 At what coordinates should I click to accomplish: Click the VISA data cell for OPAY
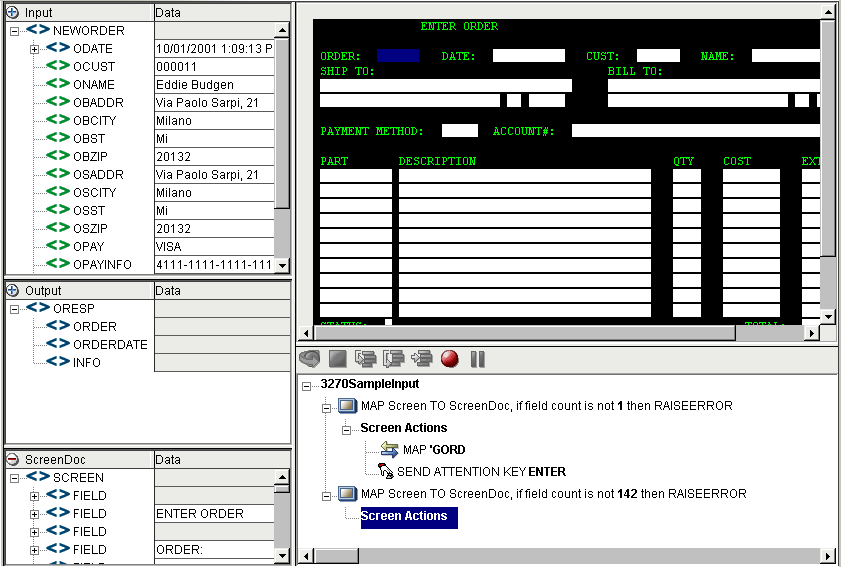[215, 246]
